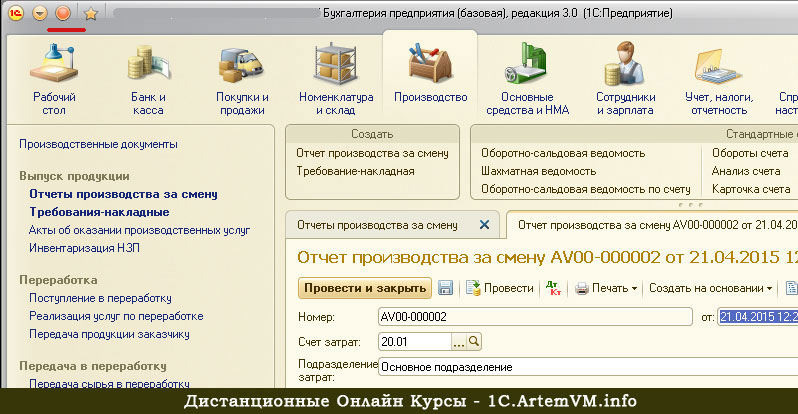Open the Обороты счета report
This screenshot has height=414, width=798.
(750, 153)
